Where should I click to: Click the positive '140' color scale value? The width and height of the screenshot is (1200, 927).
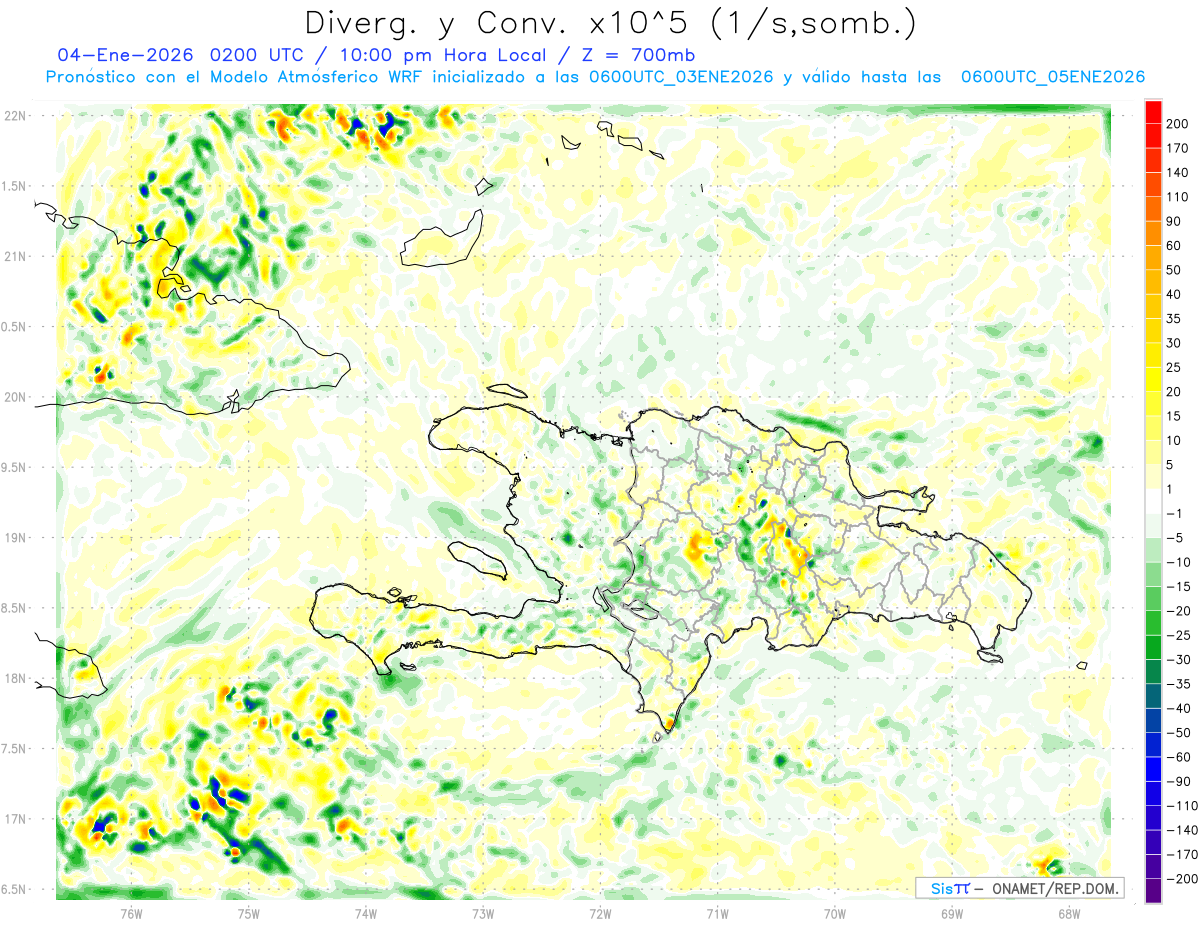pyautogui.click(x=1178, y=172)
